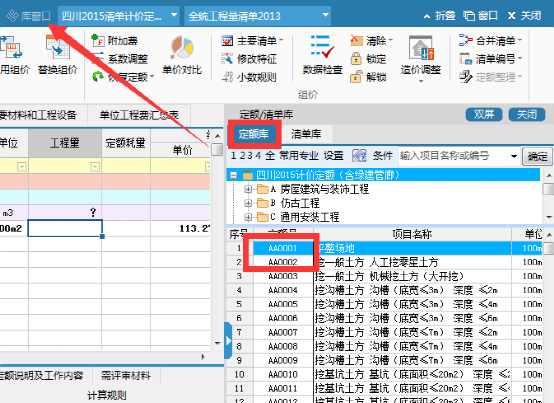Open the search field dropdown arrow
This screenshot has width=554, height=403.
pyautogui.click(x=514, y=156)
